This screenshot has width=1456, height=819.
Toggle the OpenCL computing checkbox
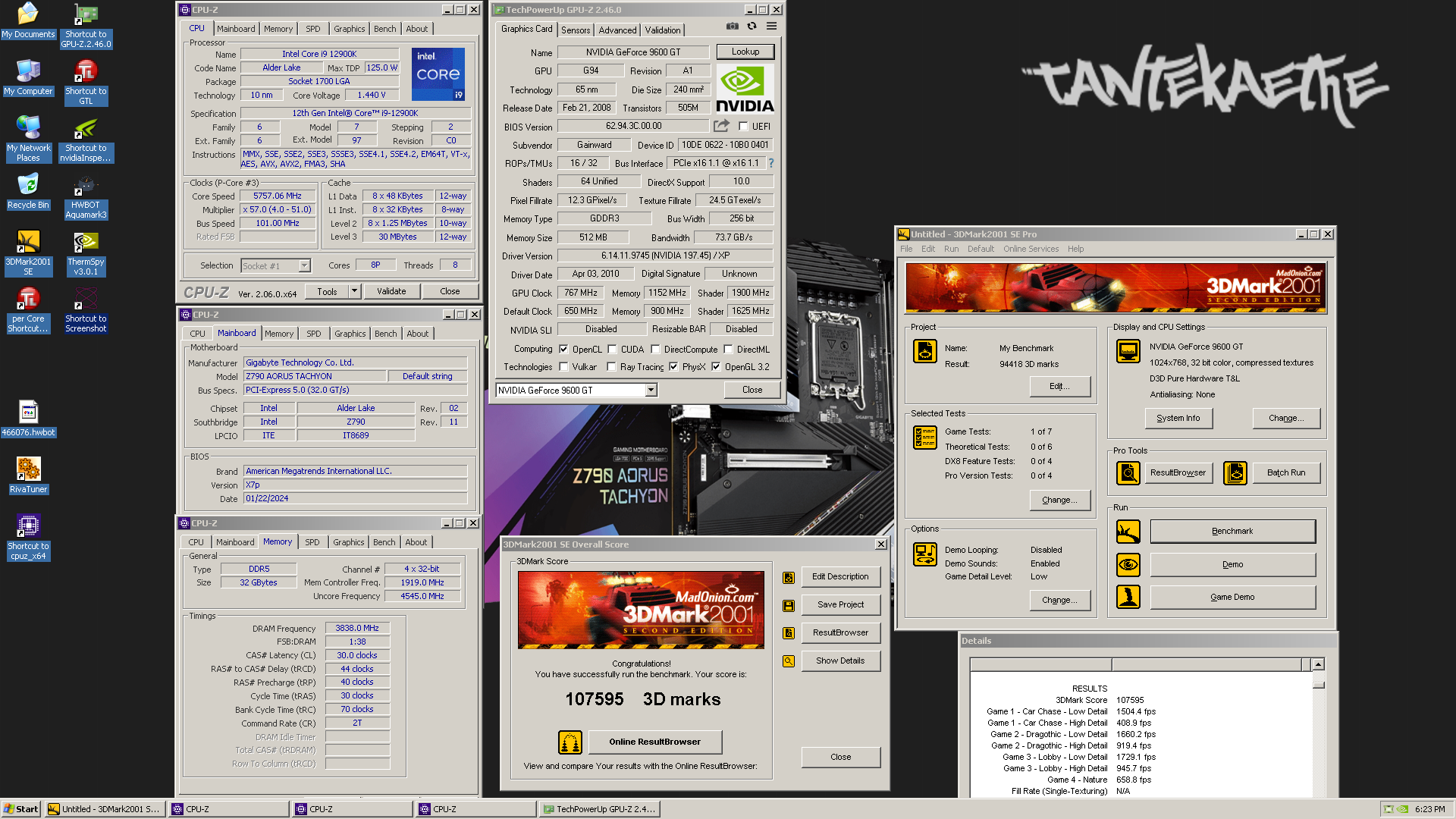(x=563, y=350)
